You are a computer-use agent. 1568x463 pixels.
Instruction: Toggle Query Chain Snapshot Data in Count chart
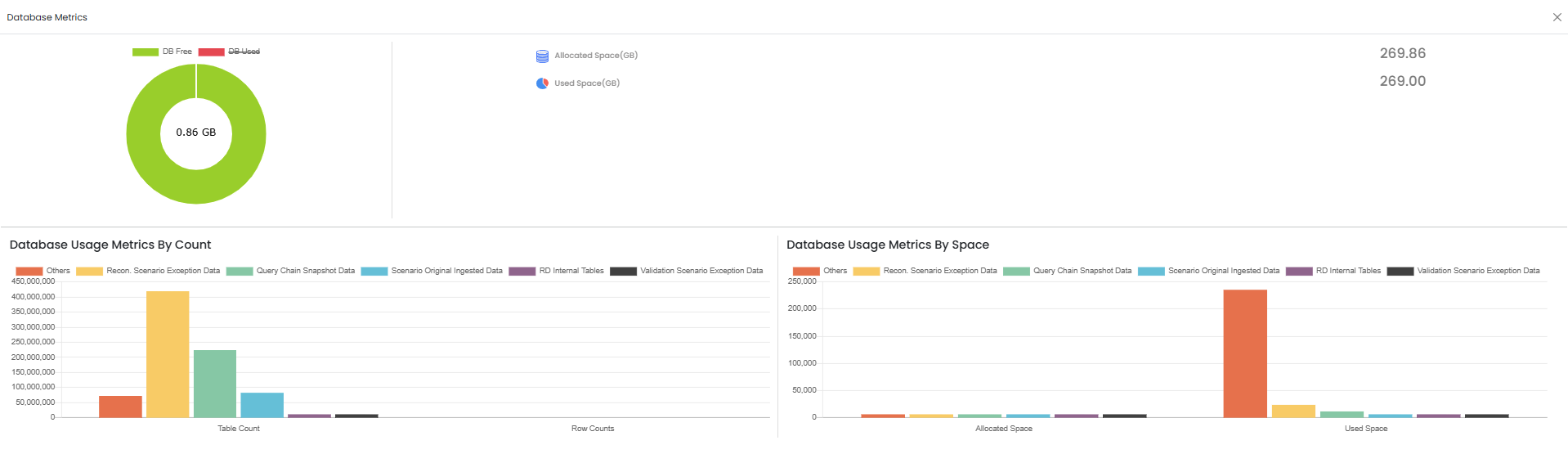[290, 271]
